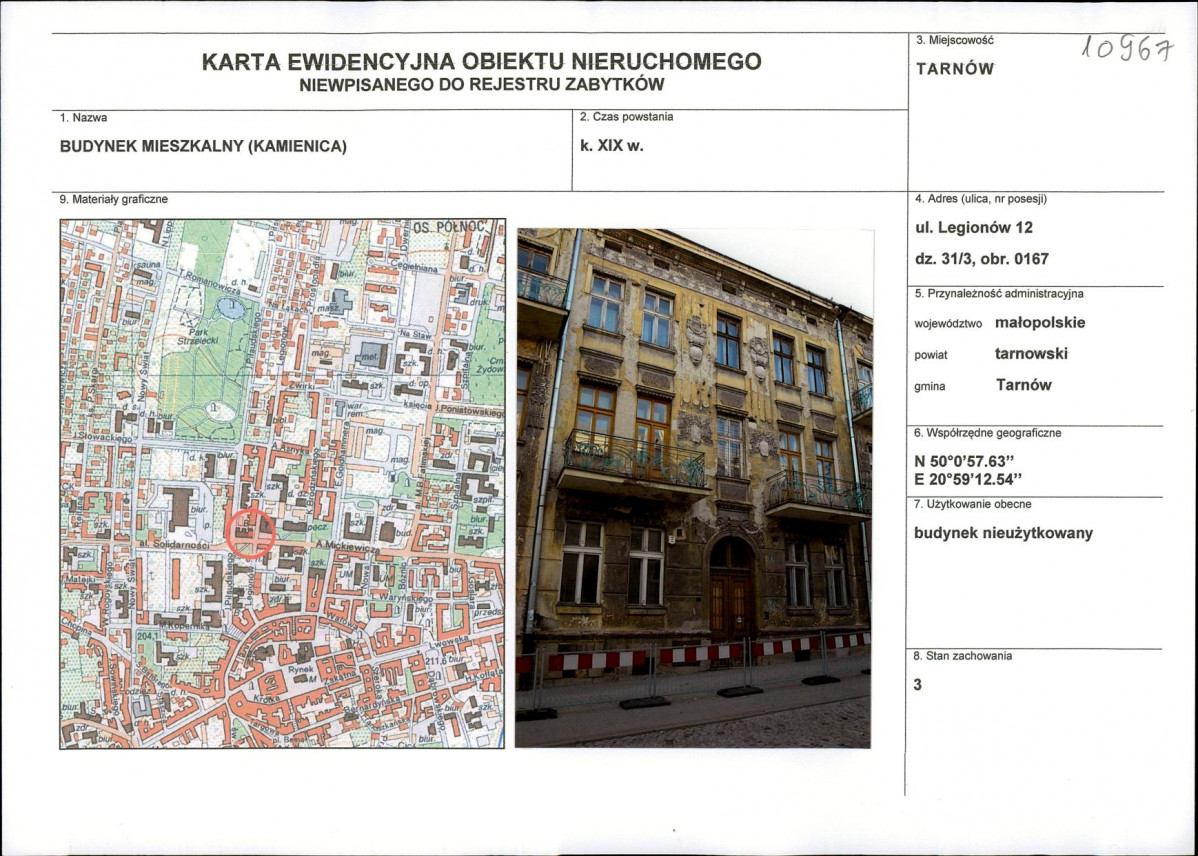Click the title KARTA EWIDENCYJNA OBIEKTU NIERUCHOMEGO
Image resolution: width=1198 pixels, height=856 pixels.
(481, 61)
